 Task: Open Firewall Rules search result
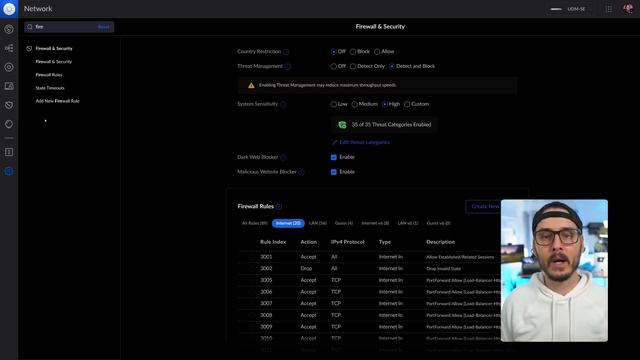[x=49, y=75]
